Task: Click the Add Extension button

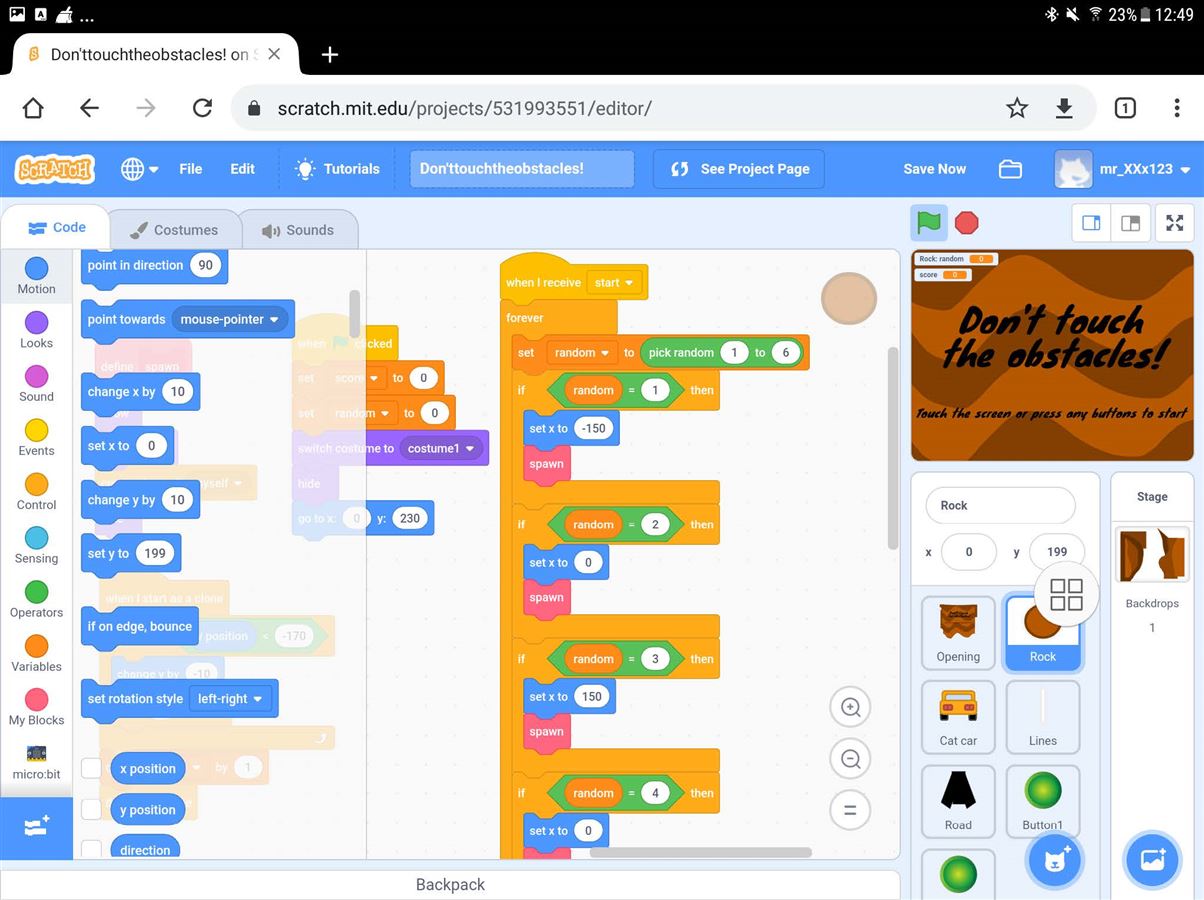Action: click(36, 827)
